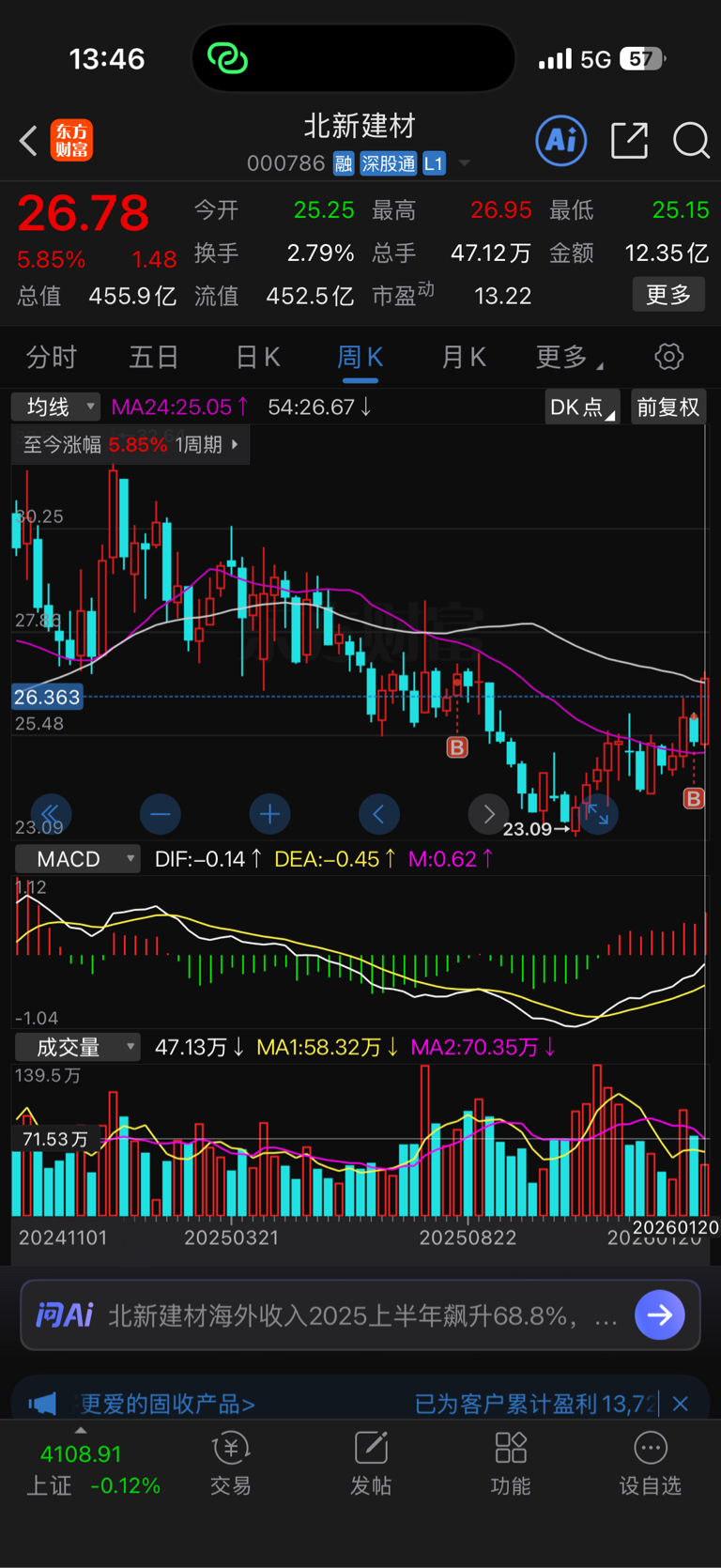Tap the latest B buy marker at right
This screenshot has height=1568, width=721.
tap(694, 798)
